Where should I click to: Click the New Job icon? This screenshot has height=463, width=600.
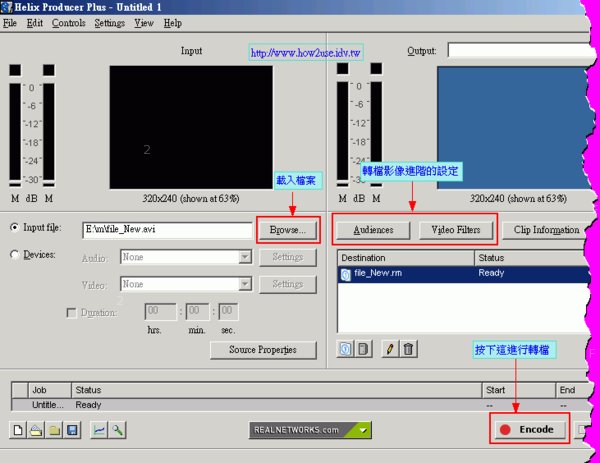point(18,430)
